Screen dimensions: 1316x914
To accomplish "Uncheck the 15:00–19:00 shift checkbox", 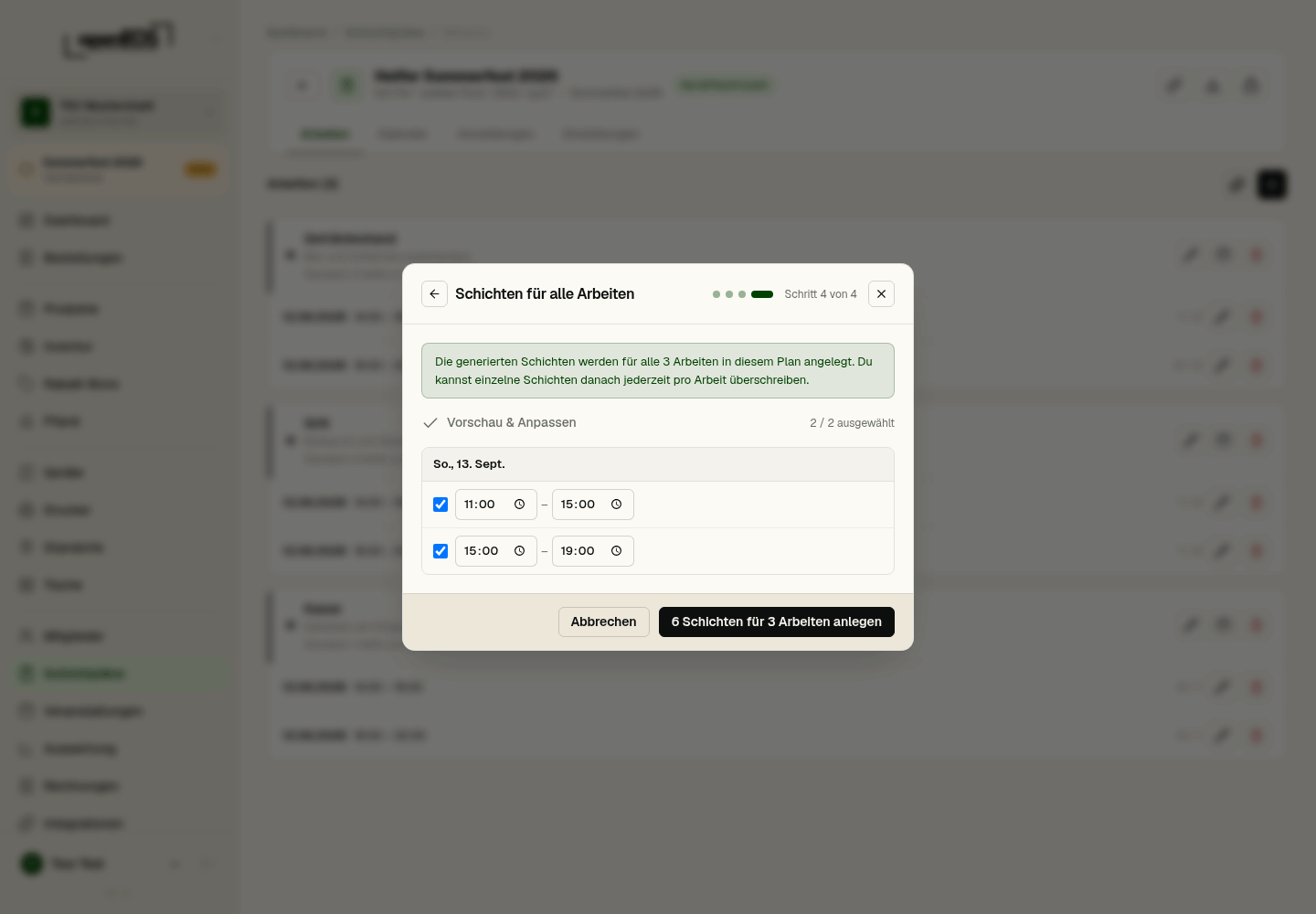I will (440, 551).
